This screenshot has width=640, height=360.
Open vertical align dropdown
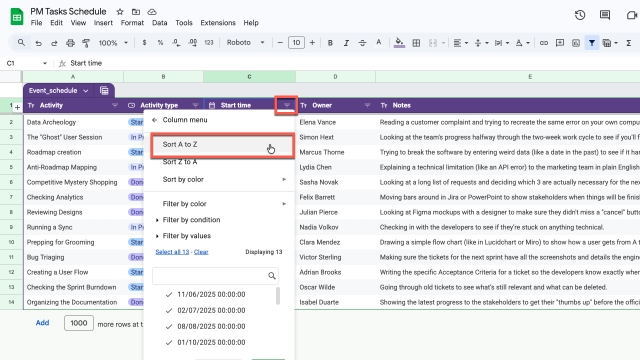(x=481, y=43)
